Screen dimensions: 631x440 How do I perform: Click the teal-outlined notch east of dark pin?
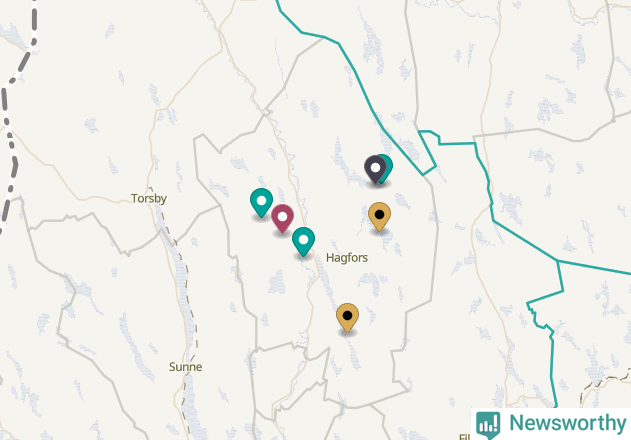[x=428, y=152]
